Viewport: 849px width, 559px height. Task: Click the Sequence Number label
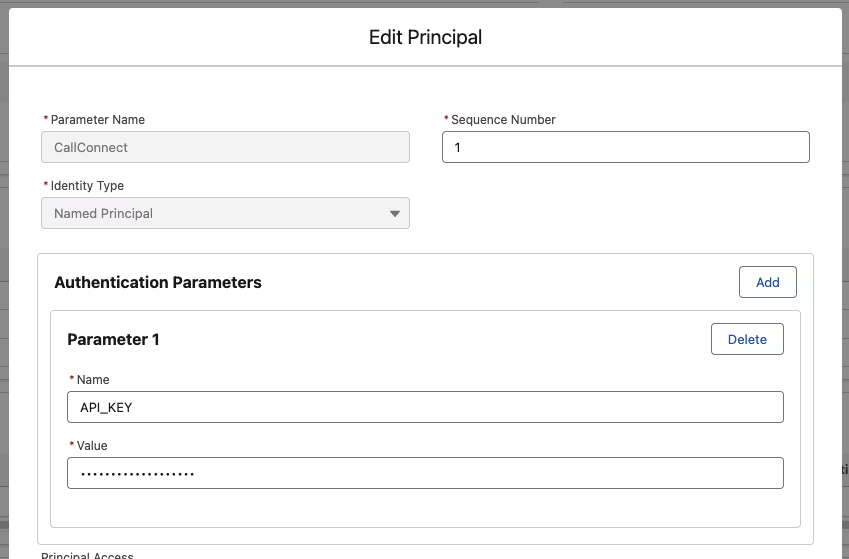pyautogui.click(x=503, y=120)
